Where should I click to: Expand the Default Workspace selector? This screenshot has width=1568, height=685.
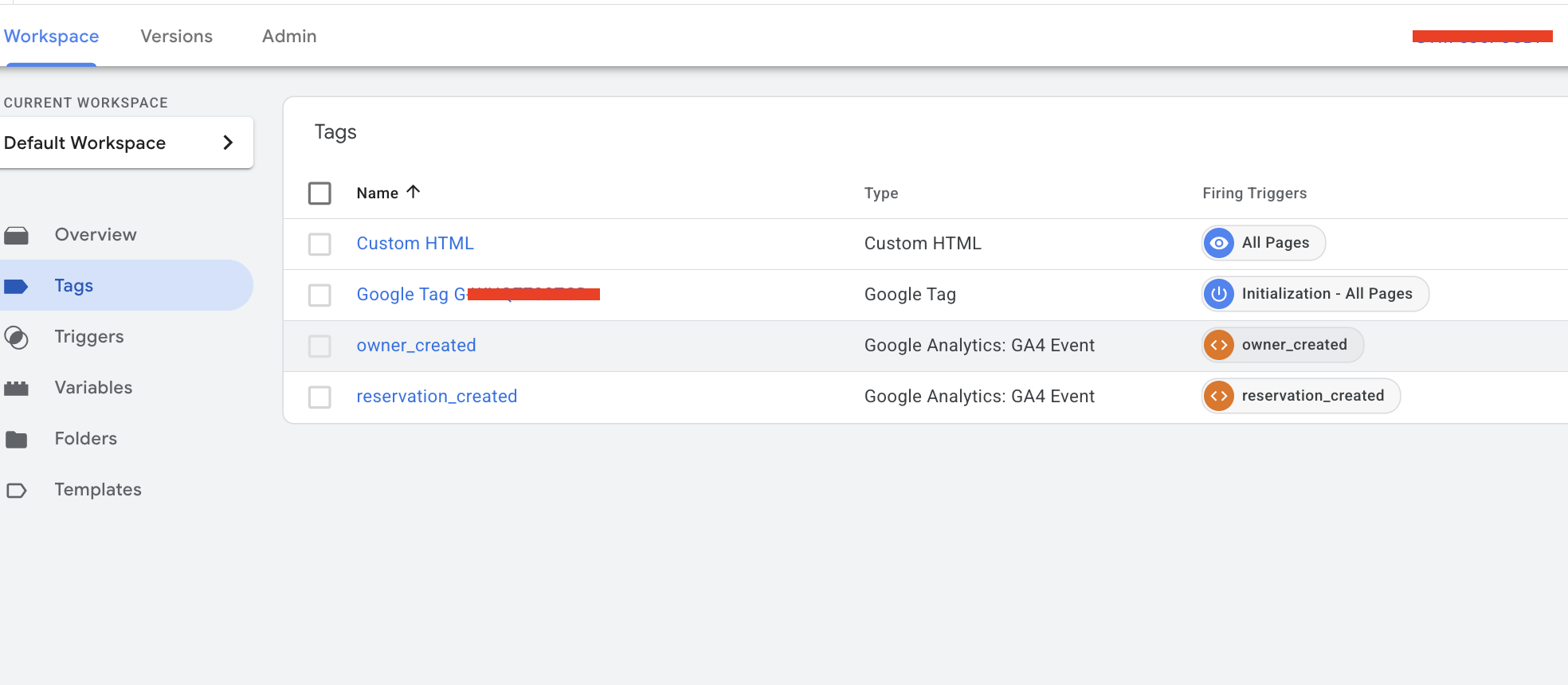coord(125,143)
